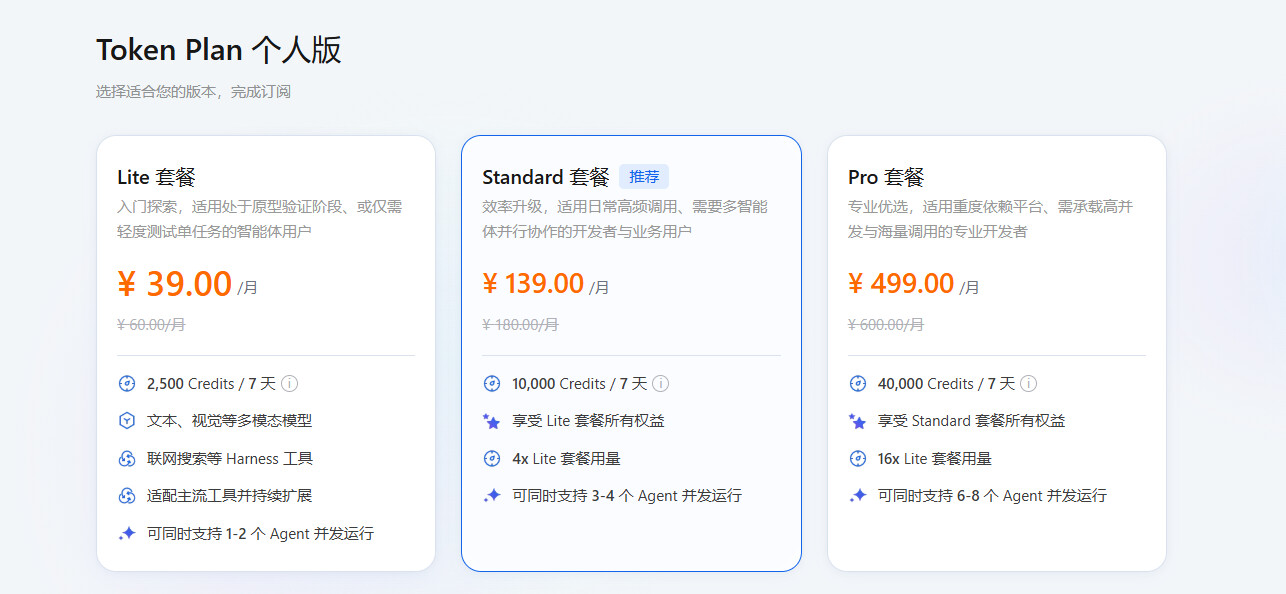Click icon beside 16x Lite 套餐用量
Image resolution: width=1286 pixels, height=594 pixels.
pos(857,459)
